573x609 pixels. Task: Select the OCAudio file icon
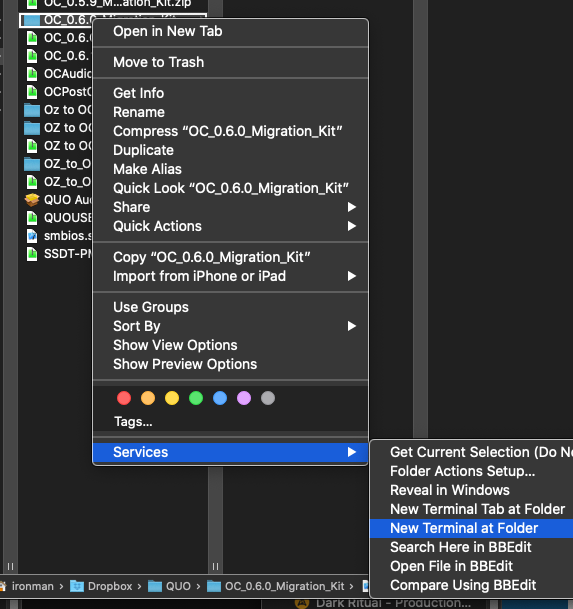click(x=32, y=74)
